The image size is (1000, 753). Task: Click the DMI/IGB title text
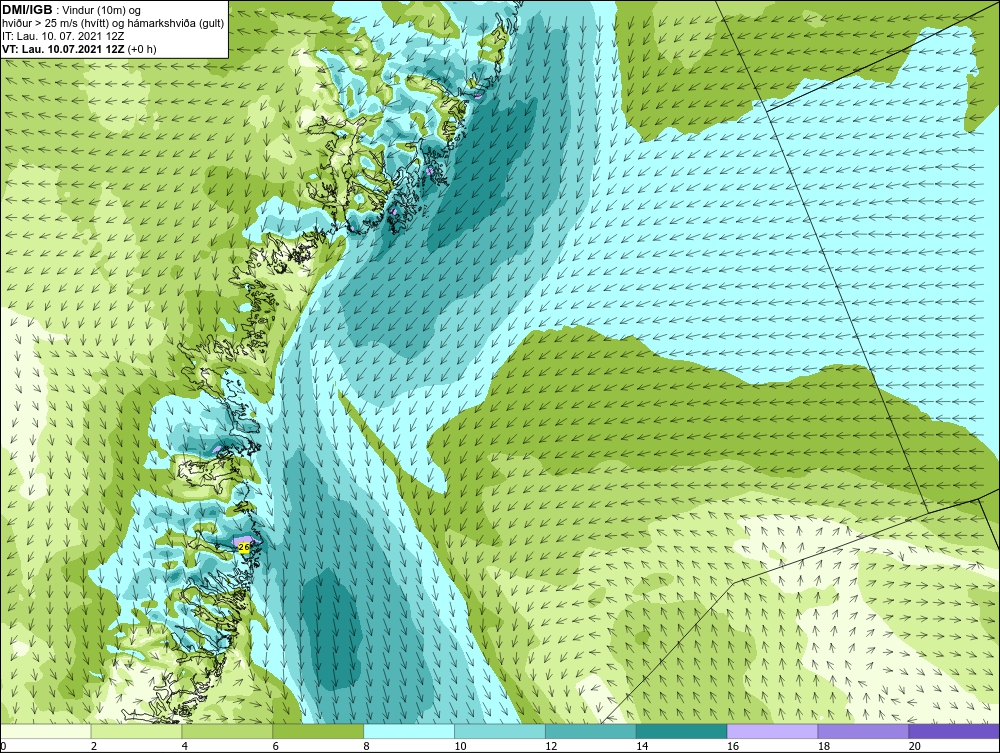click(x=27, y=10)
